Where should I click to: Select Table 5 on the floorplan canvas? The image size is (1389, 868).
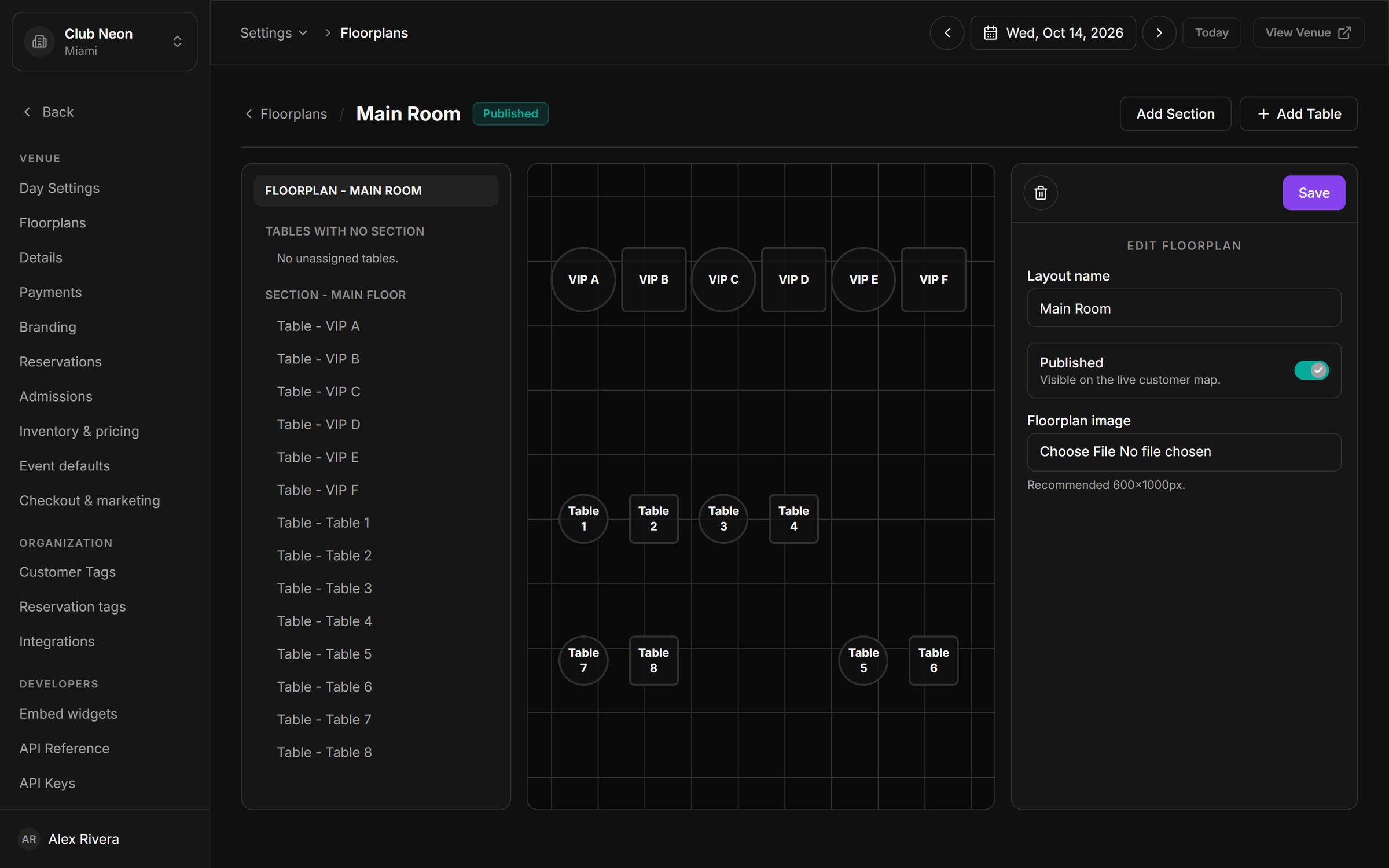pos(863,660)
